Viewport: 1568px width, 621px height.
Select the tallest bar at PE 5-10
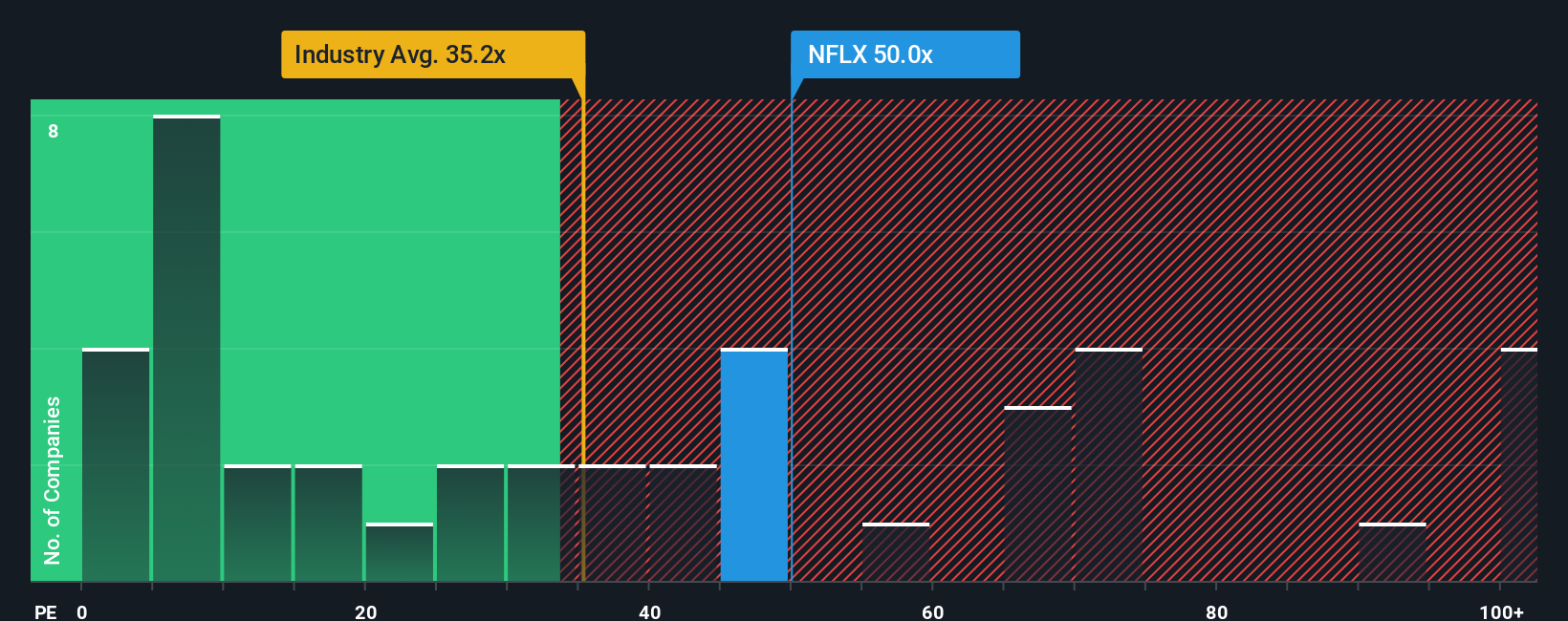pyautogui.click(x=186, y=349)
